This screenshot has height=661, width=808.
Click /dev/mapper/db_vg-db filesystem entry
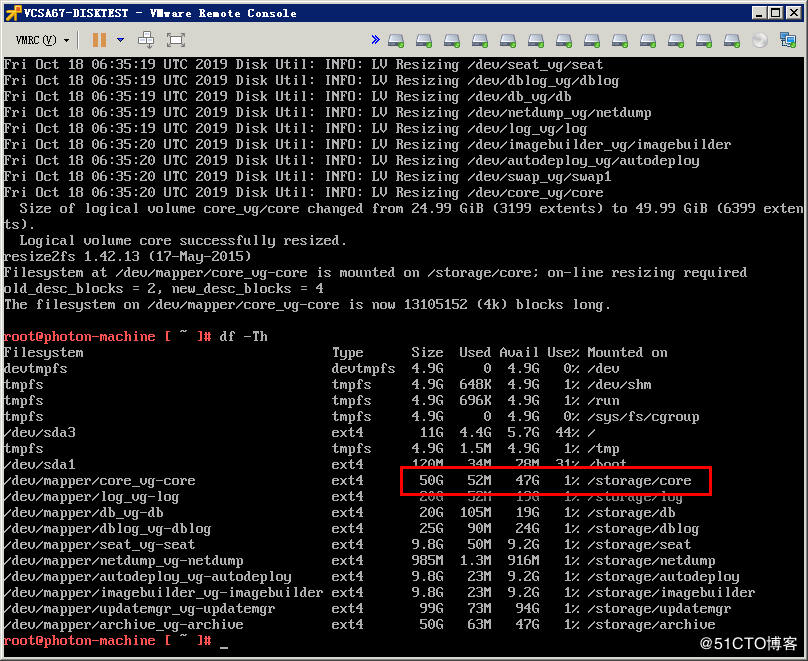tap(83, 513)
